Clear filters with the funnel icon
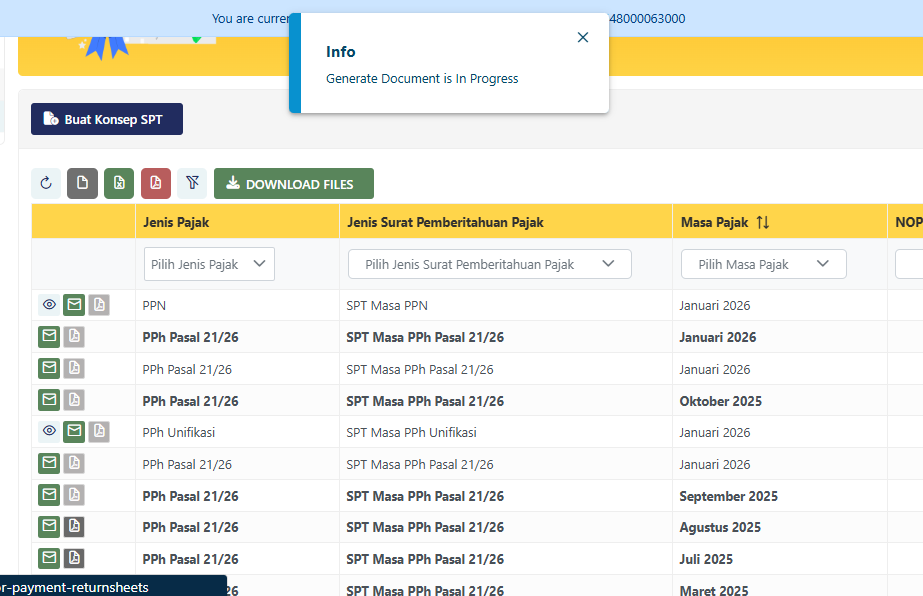 [x=192, y=183]
